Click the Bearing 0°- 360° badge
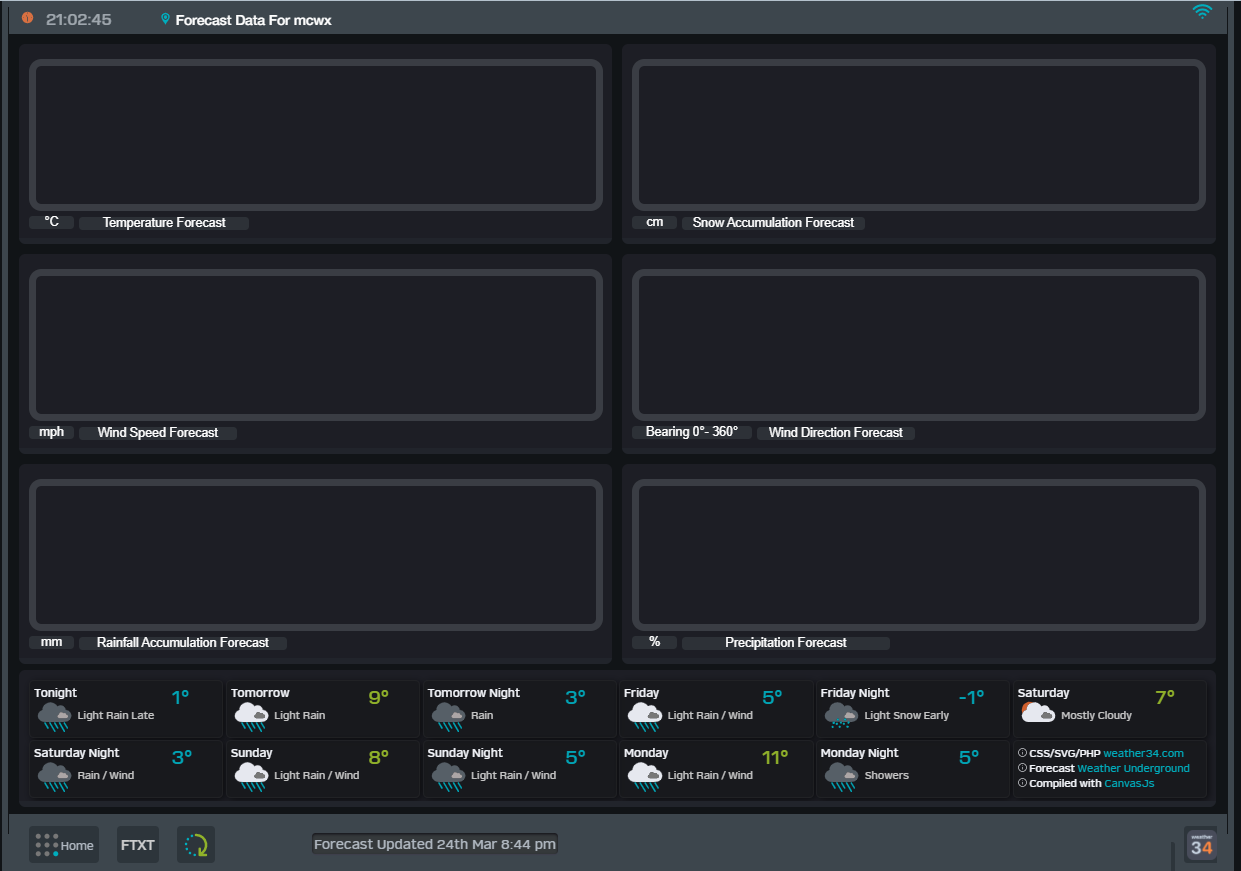 click(692, 432)
